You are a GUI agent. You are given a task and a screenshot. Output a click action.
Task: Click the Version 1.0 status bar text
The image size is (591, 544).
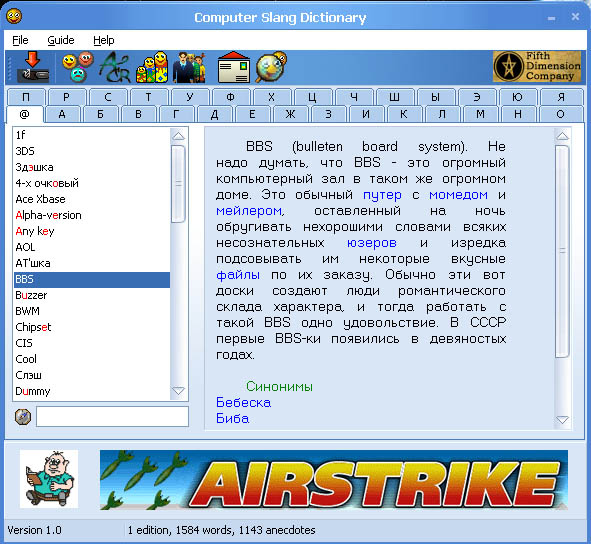click(x=34, y=530)
